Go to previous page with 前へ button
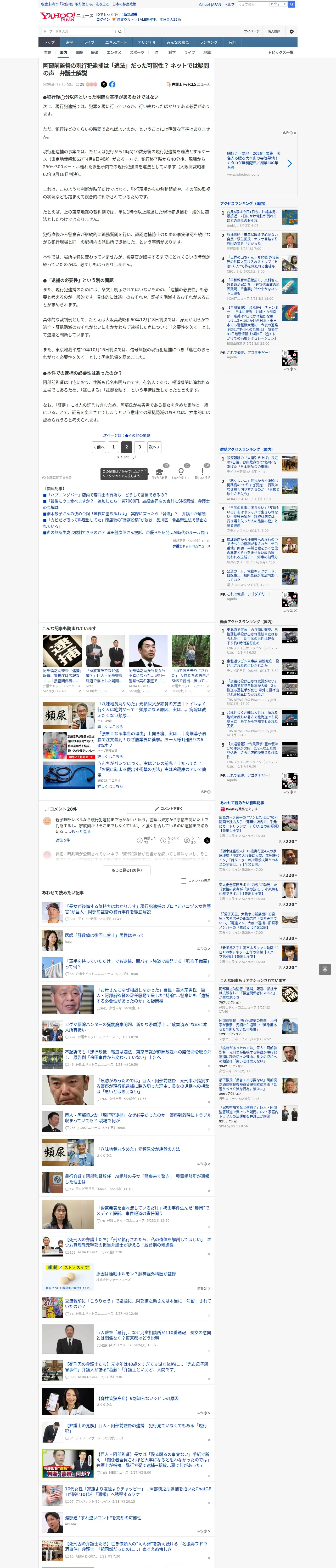This screenshot has height=1568, width=336. (99, 447)
